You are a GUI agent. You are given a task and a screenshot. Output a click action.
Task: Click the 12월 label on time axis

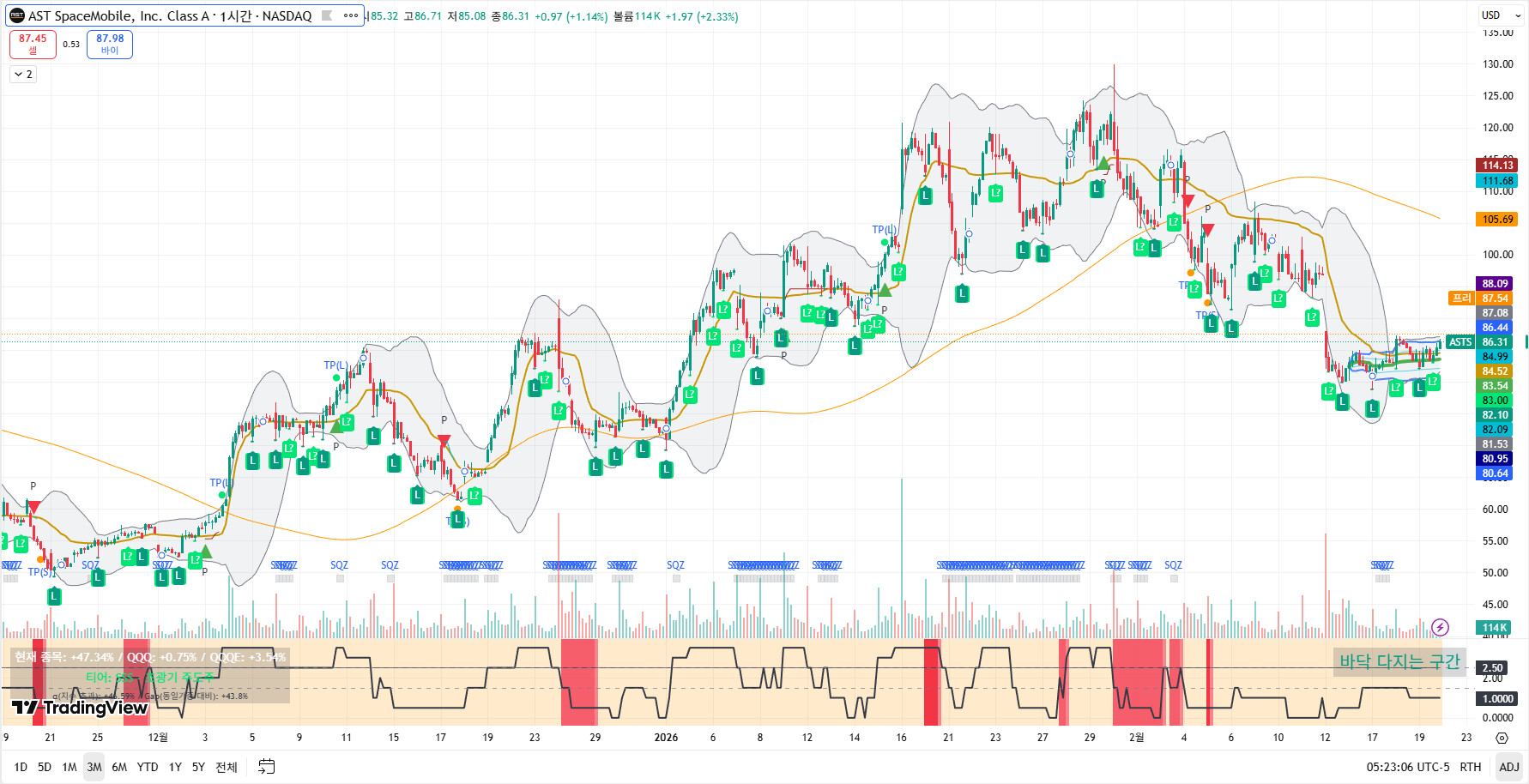click(158, 738)
